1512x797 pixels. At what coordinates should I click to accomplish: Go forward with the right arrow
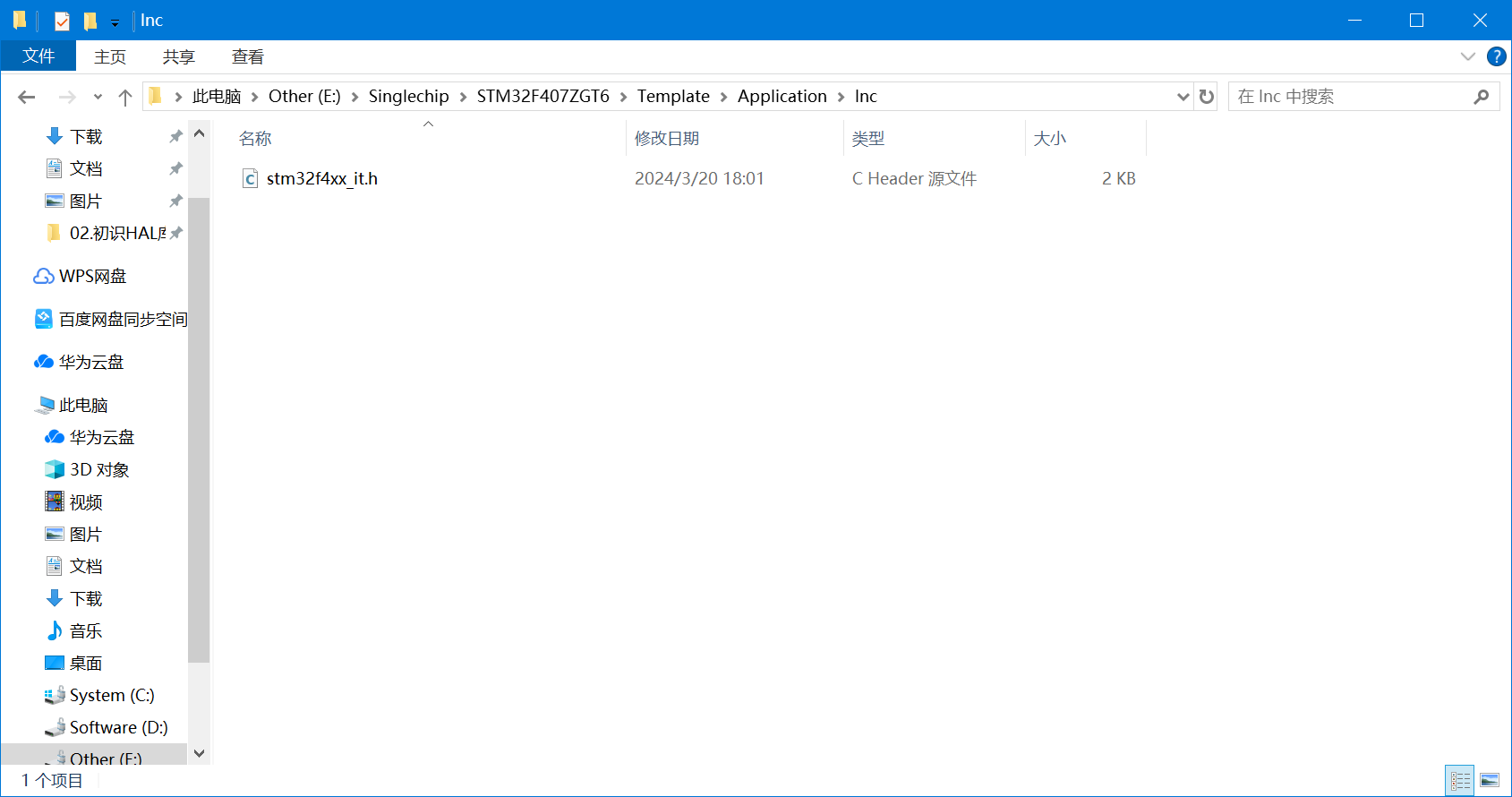click(x=67, y=97)
